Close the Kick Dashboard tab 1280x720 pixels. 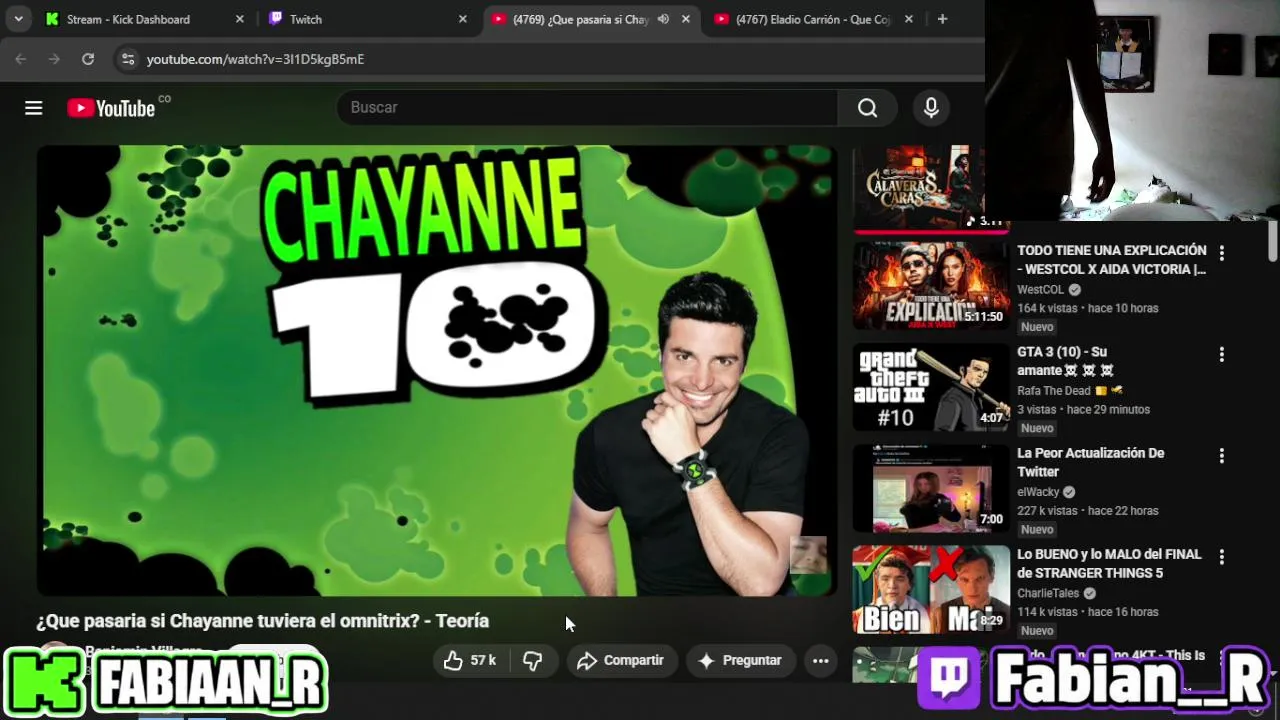pyautogui.click(x=239, y=19)
